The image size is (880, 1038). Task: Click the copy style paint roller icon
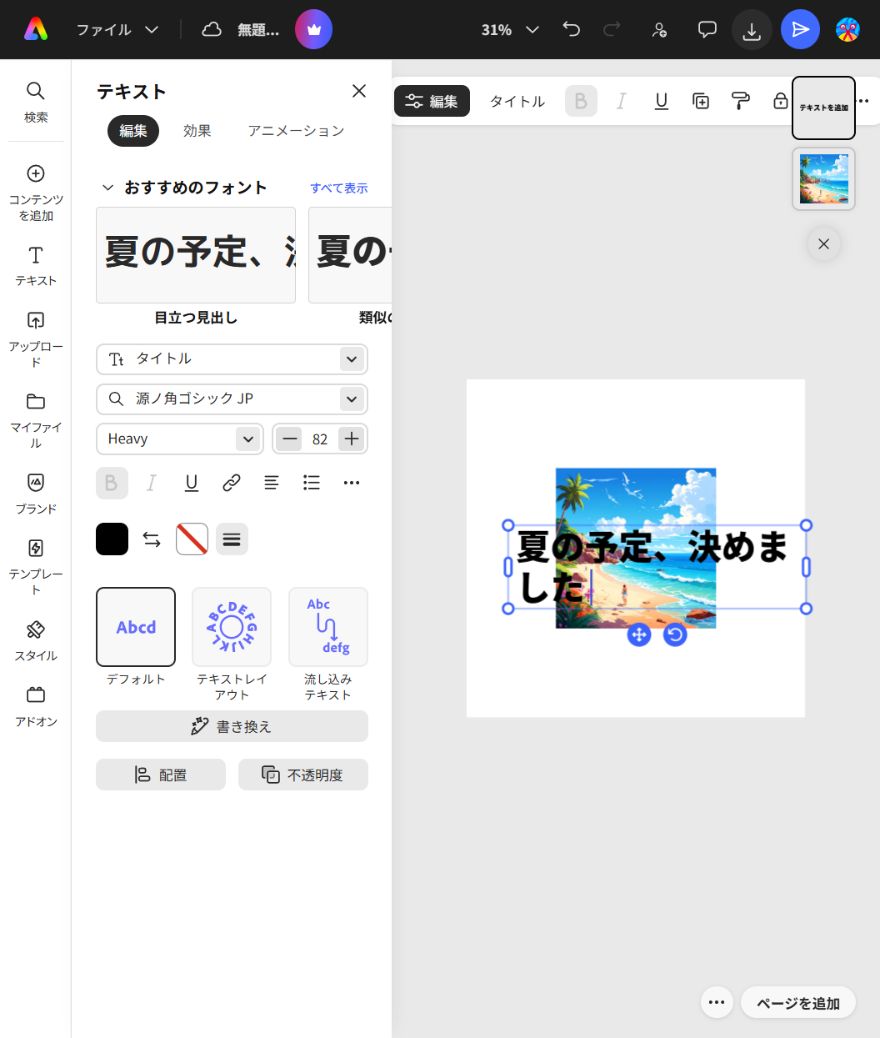pos(740,101)
